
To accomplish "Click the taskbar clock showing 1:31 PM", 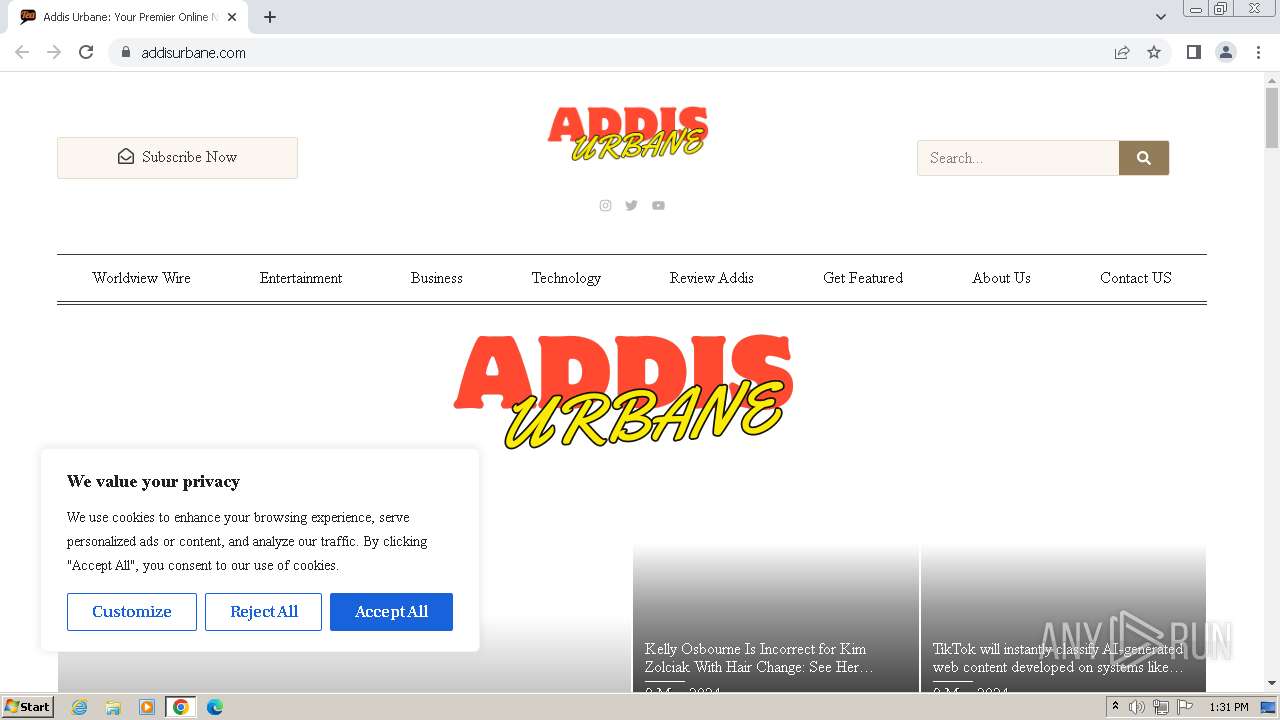I will 1229,707.
